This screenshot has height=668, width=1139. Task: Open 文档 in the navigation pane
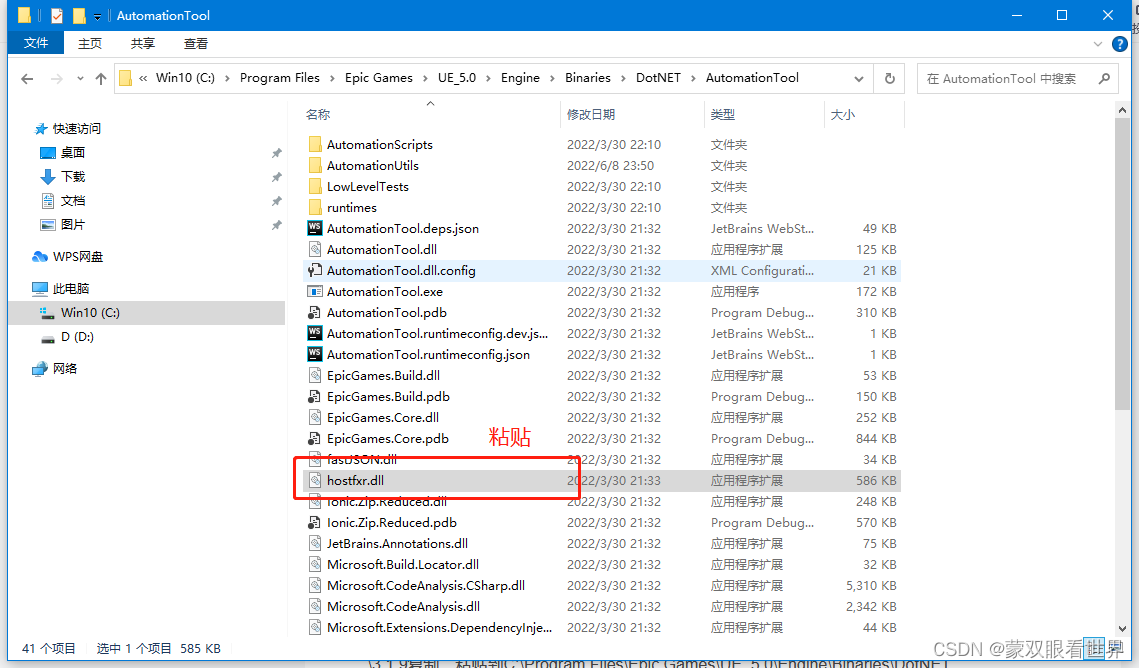point(73,200)
